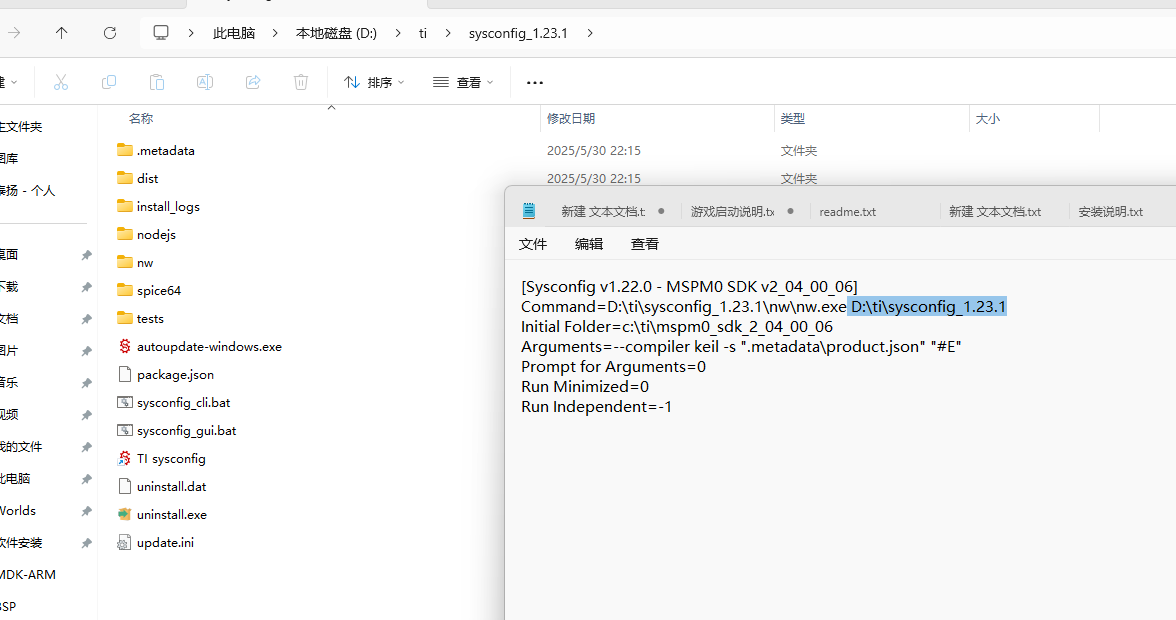Open the 排序 sort dropdown
This screenshot has height=620, width=1176.
(374, 82)
